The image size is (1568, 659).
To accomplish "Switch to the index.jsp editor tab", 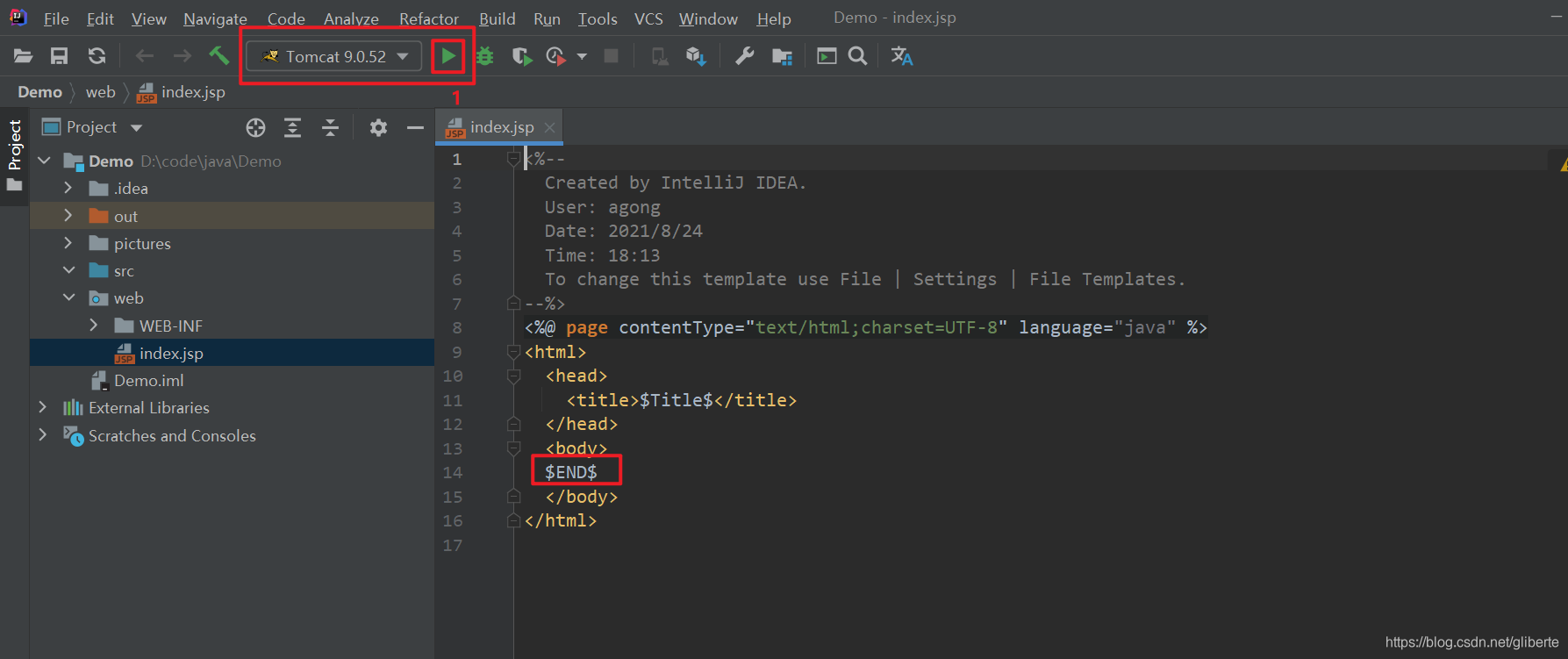I will pos(501,127).
